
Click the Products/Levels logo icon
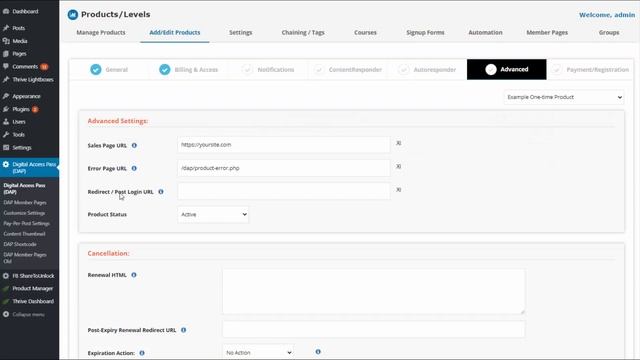73,15
